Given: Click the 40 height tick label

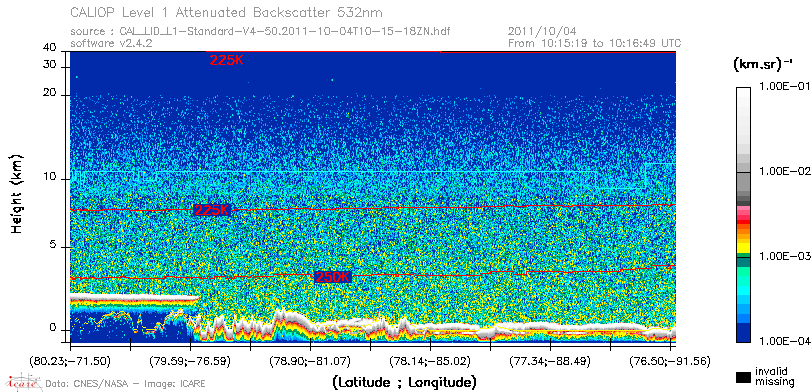Looking at the screenshot, I should [x=50, y=48].
